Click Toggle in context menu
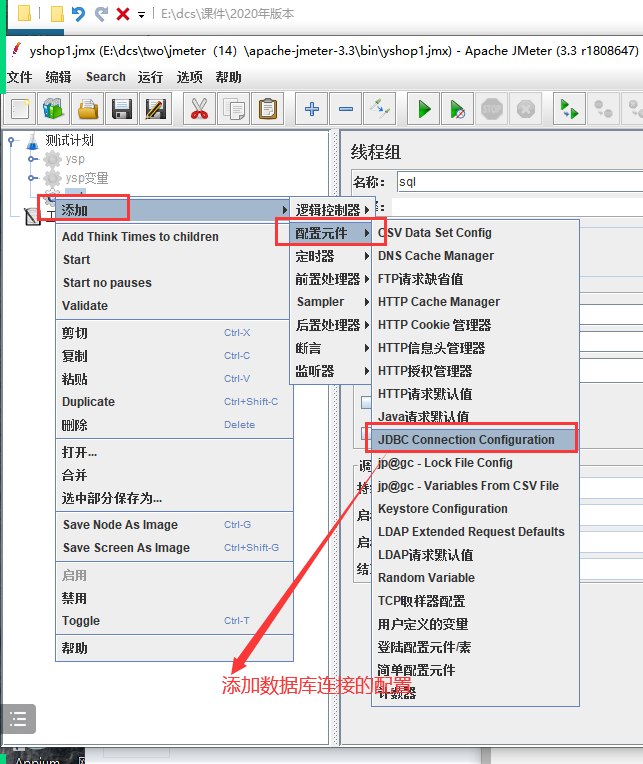Viewport: 643px width, 764px height. (174, 621)
